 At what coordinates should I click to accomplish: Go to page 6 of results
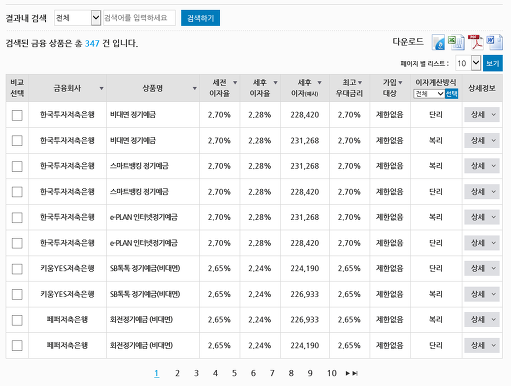pos(253,373)
